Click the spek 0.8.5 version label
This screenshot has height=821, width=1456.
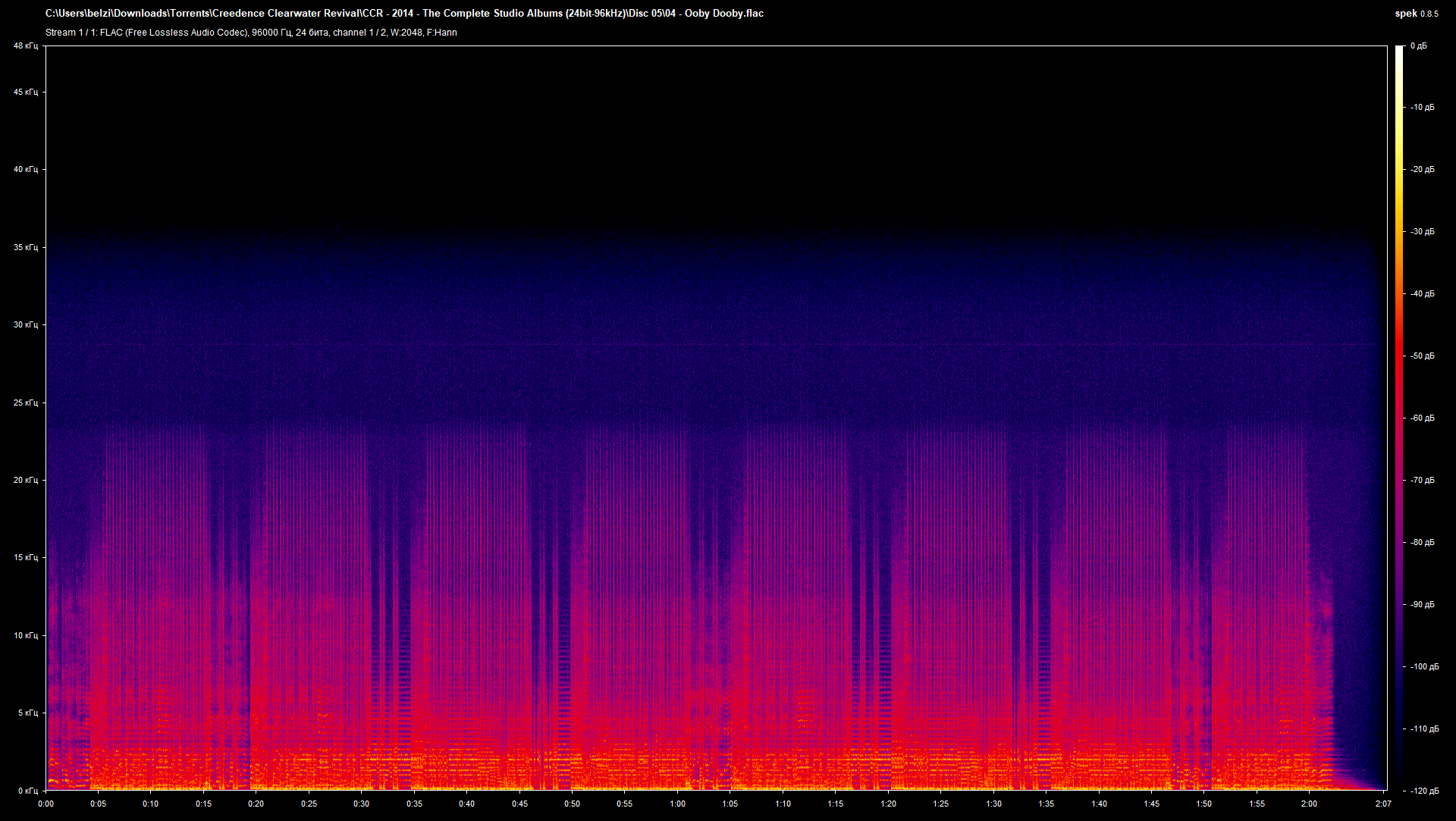tap(1416, 13)
